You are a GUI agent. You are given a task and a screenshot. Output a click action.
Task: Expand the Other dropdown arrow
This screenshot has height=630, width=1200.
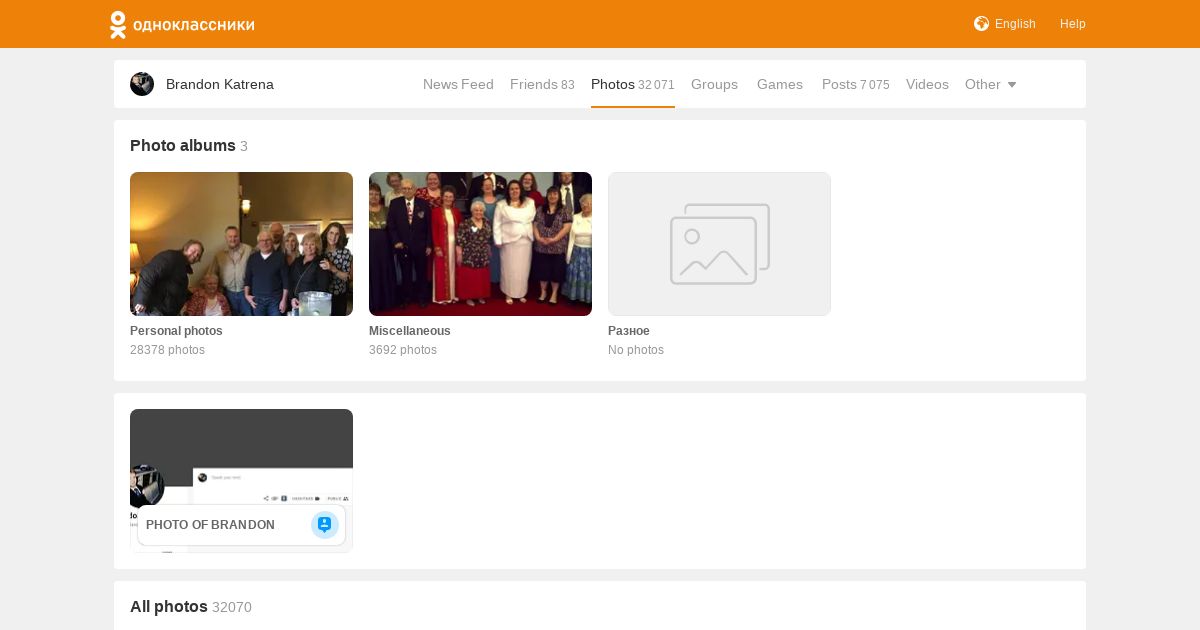click(1012, 85)
